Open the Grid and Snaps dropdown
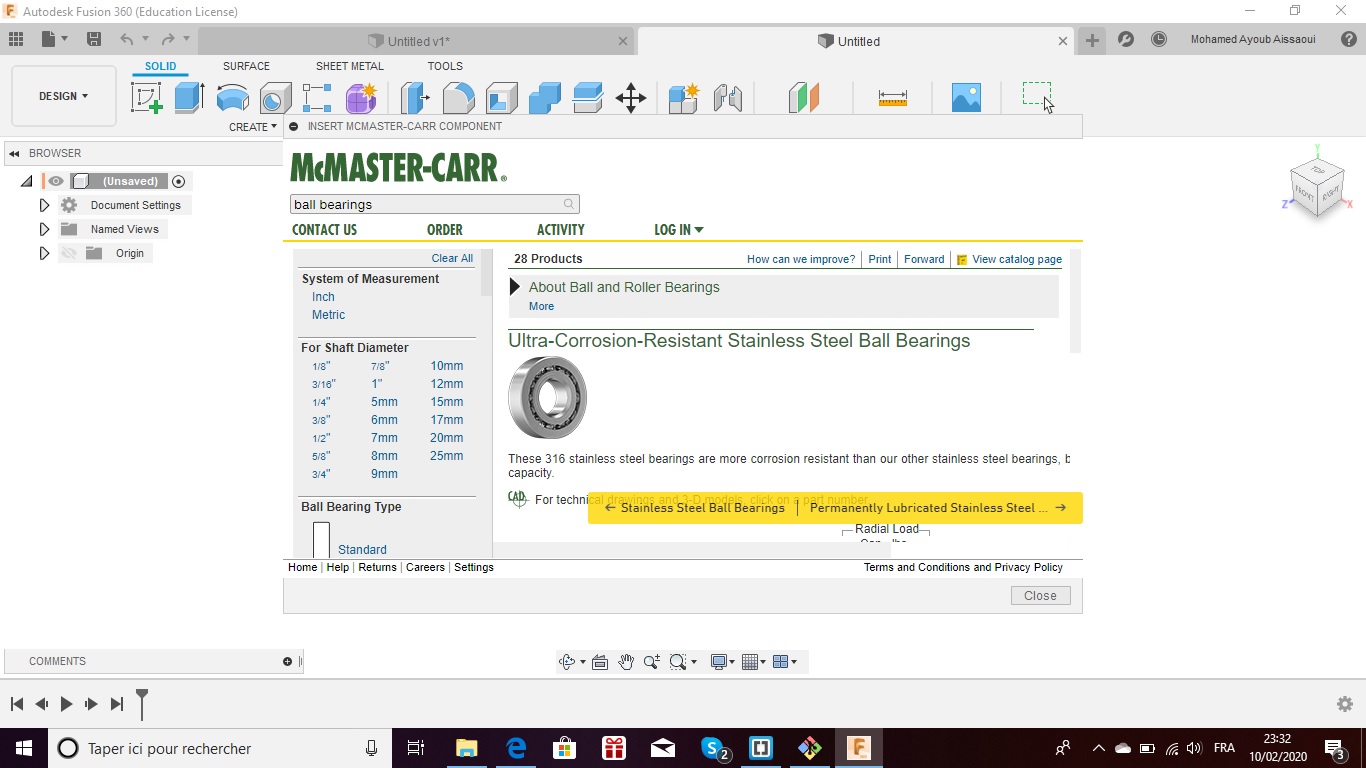This screenshot has width=1366, height=768. 754,662
